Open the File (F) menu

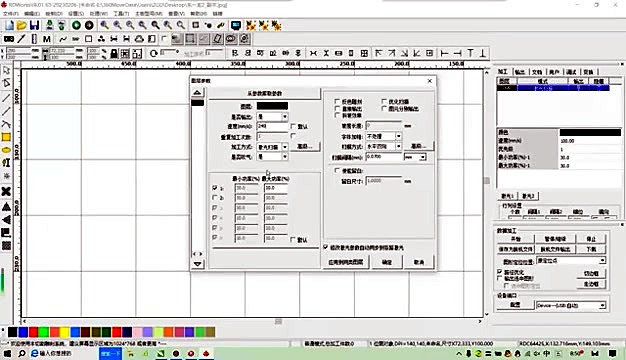point(10,14)
